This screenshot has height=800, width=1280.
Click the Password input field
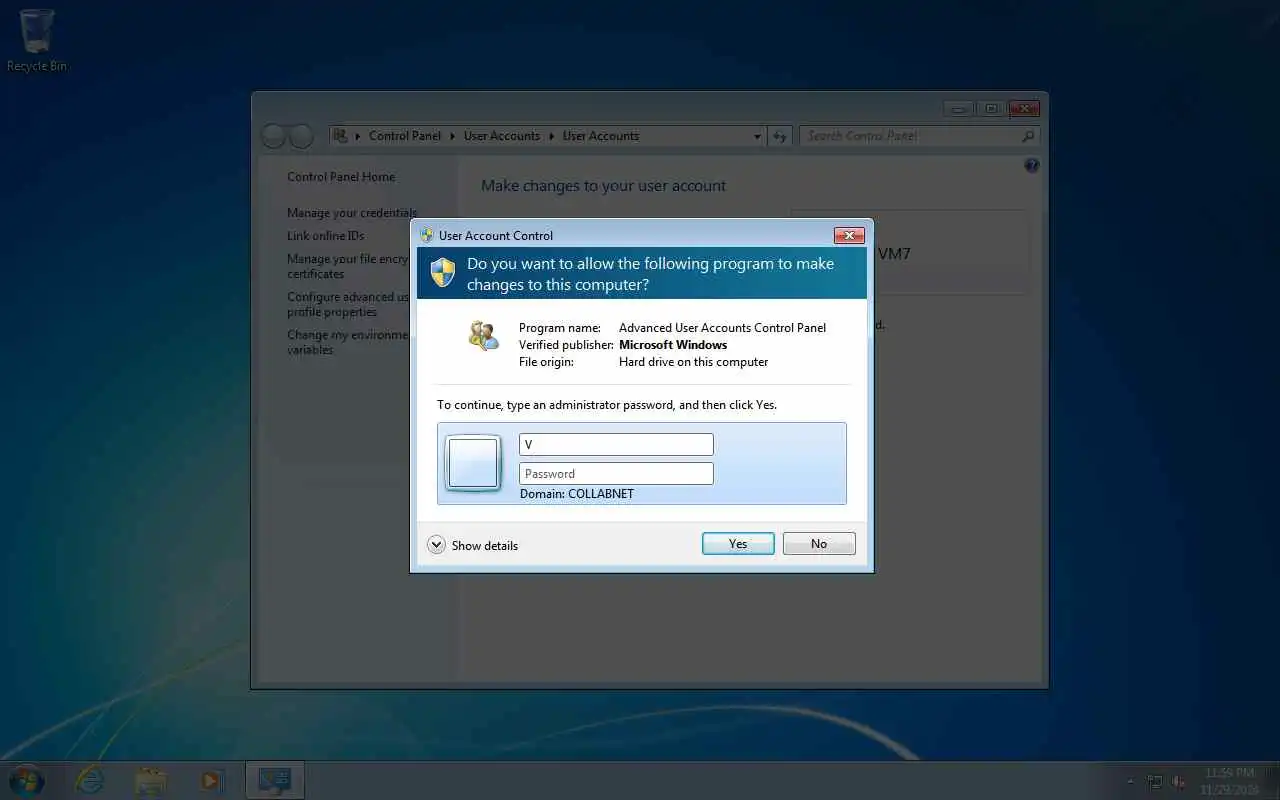pos(616,473)
